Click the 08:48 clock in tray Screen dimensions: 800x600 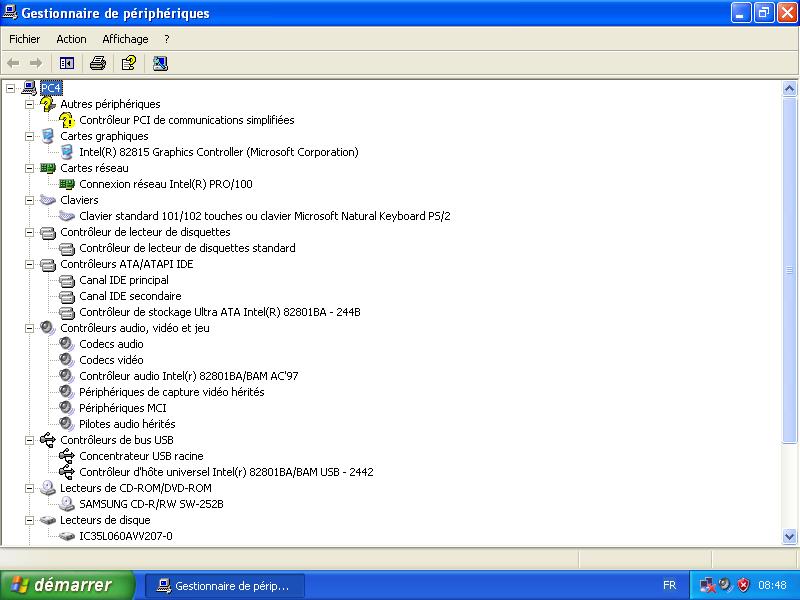pyautogui.click(x=772, y=585)
